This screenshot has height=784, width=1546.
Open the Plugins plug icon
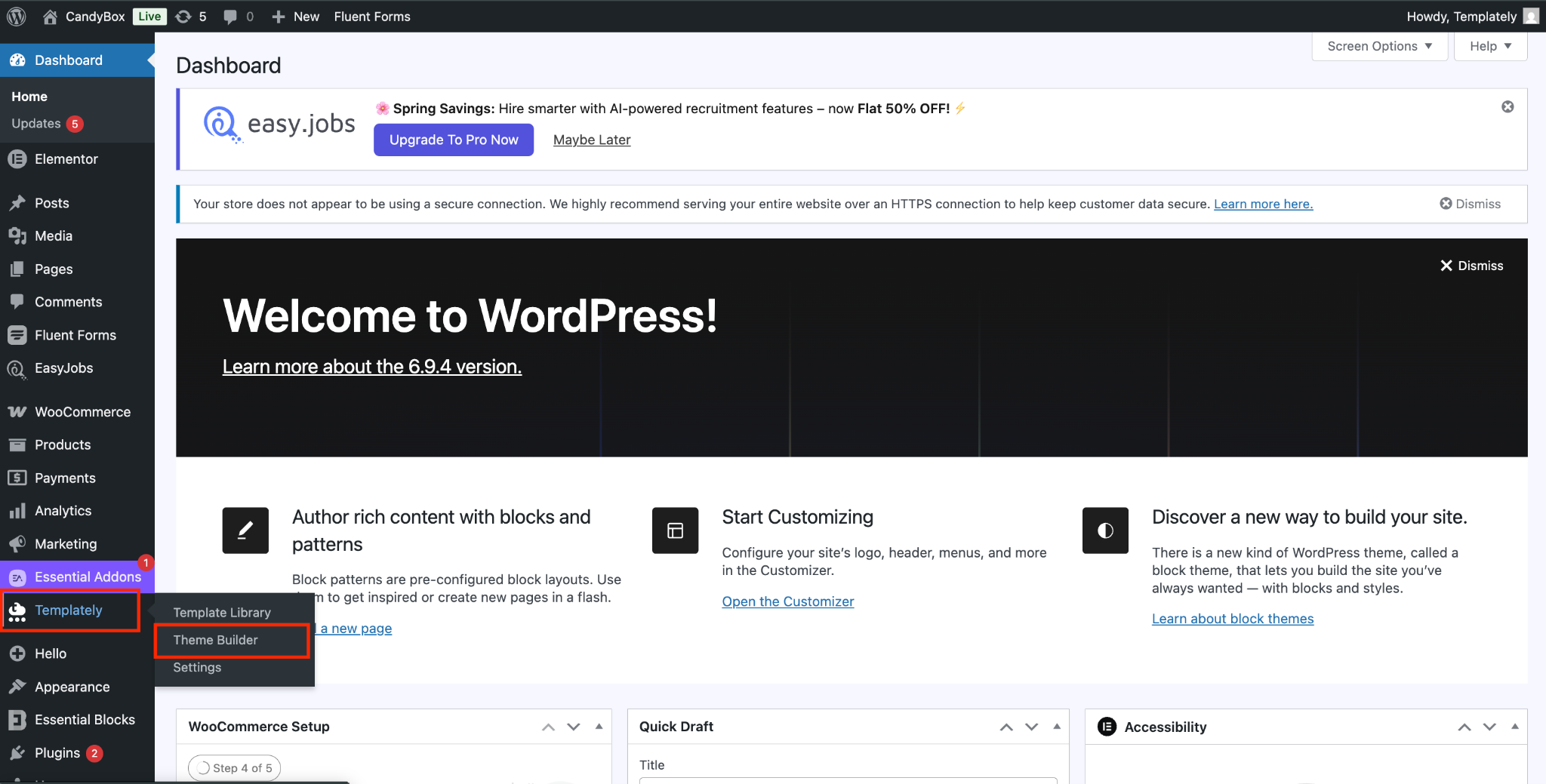click(17, 753)
